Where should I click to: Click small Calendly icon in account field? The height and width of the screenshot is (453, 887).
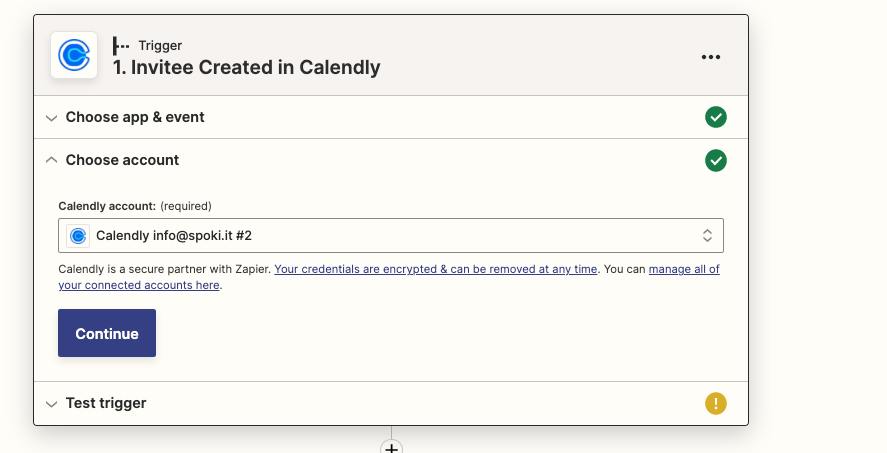78,236
